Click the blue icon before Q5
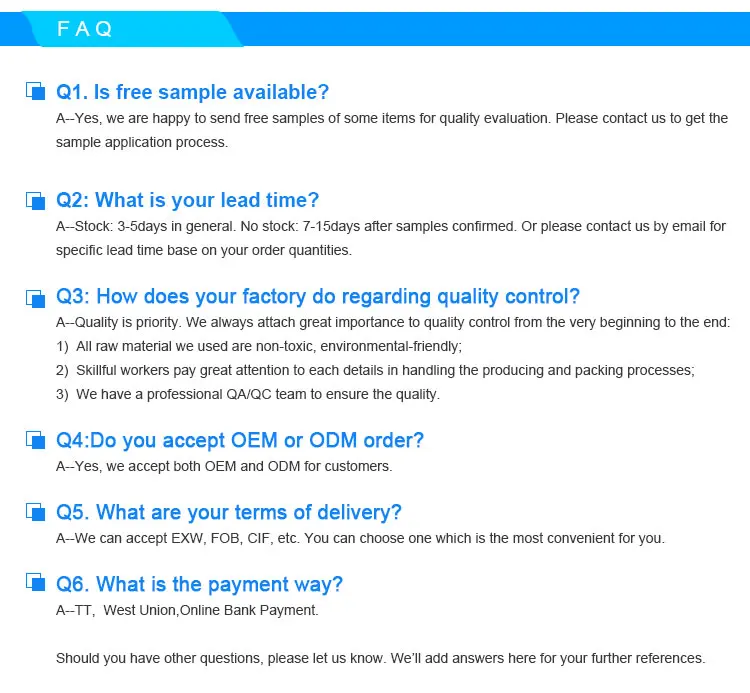The width and height of the screenshot is (750, 693). 35,512
